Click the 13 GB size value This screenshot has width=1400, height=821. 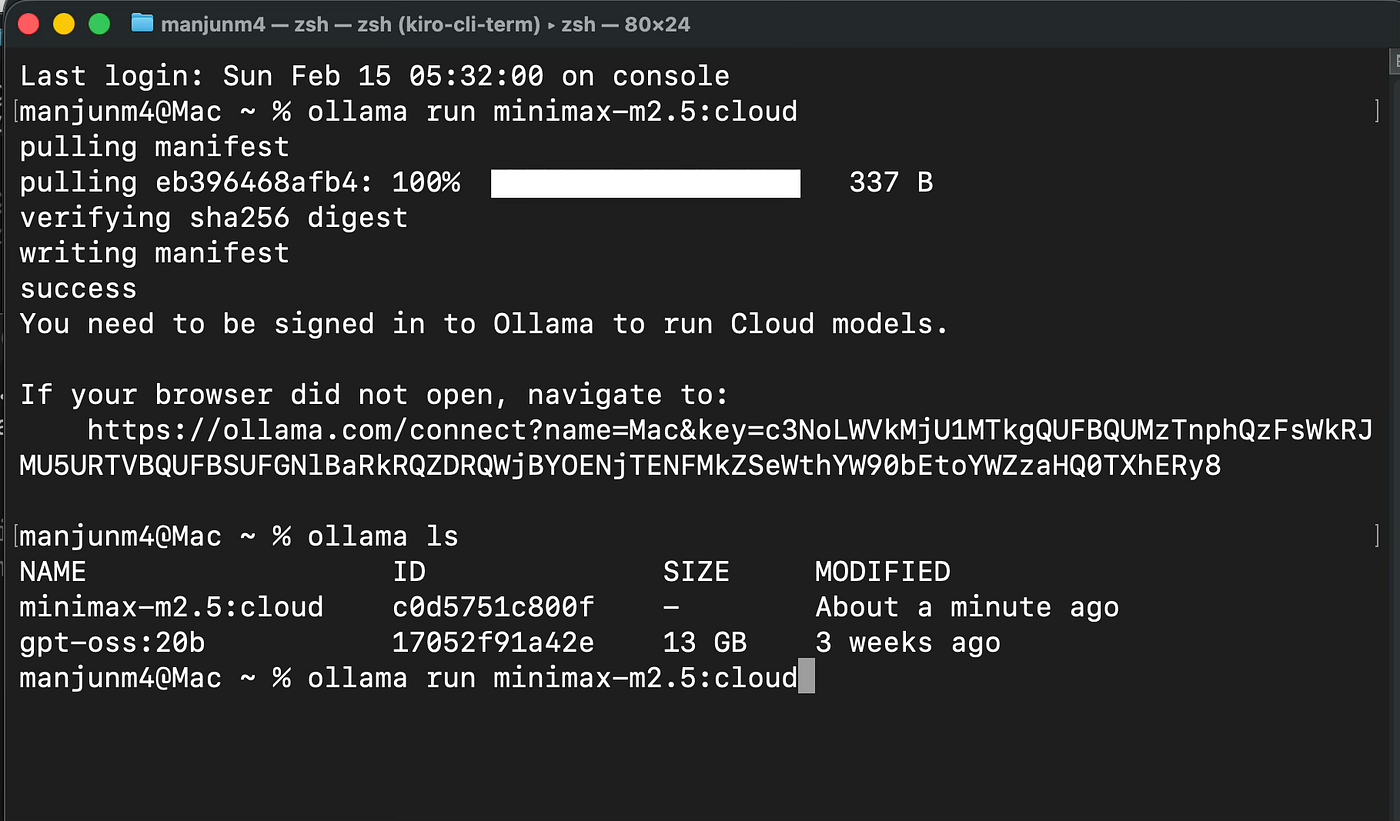[704, 642]
